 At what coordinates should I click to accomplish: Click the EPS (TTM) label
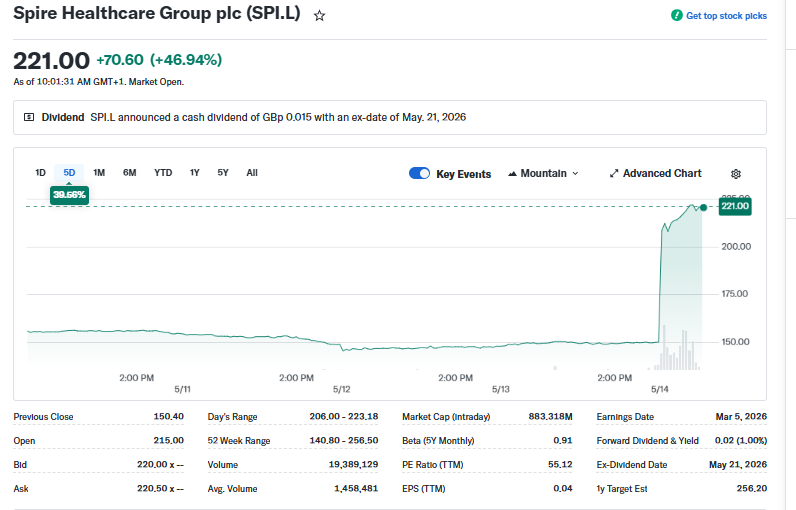[423, 488]
